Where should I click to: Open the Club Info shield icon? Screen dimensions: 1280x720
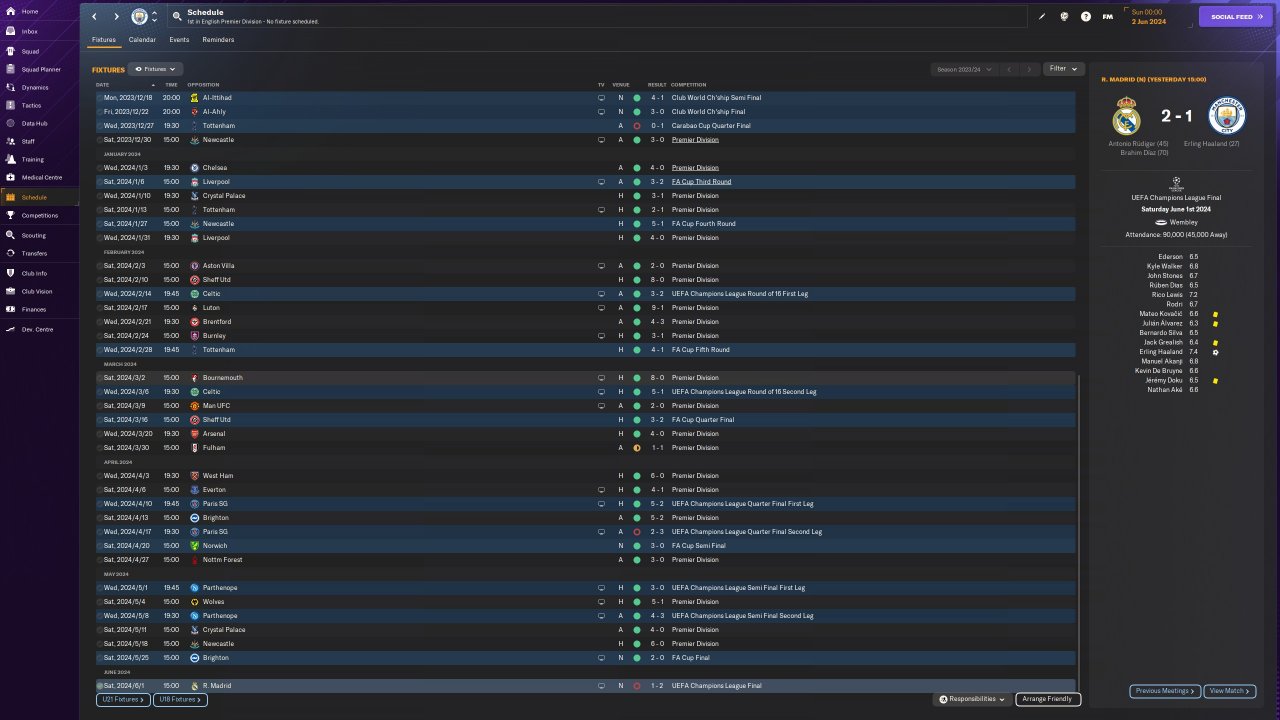(10, 273)
